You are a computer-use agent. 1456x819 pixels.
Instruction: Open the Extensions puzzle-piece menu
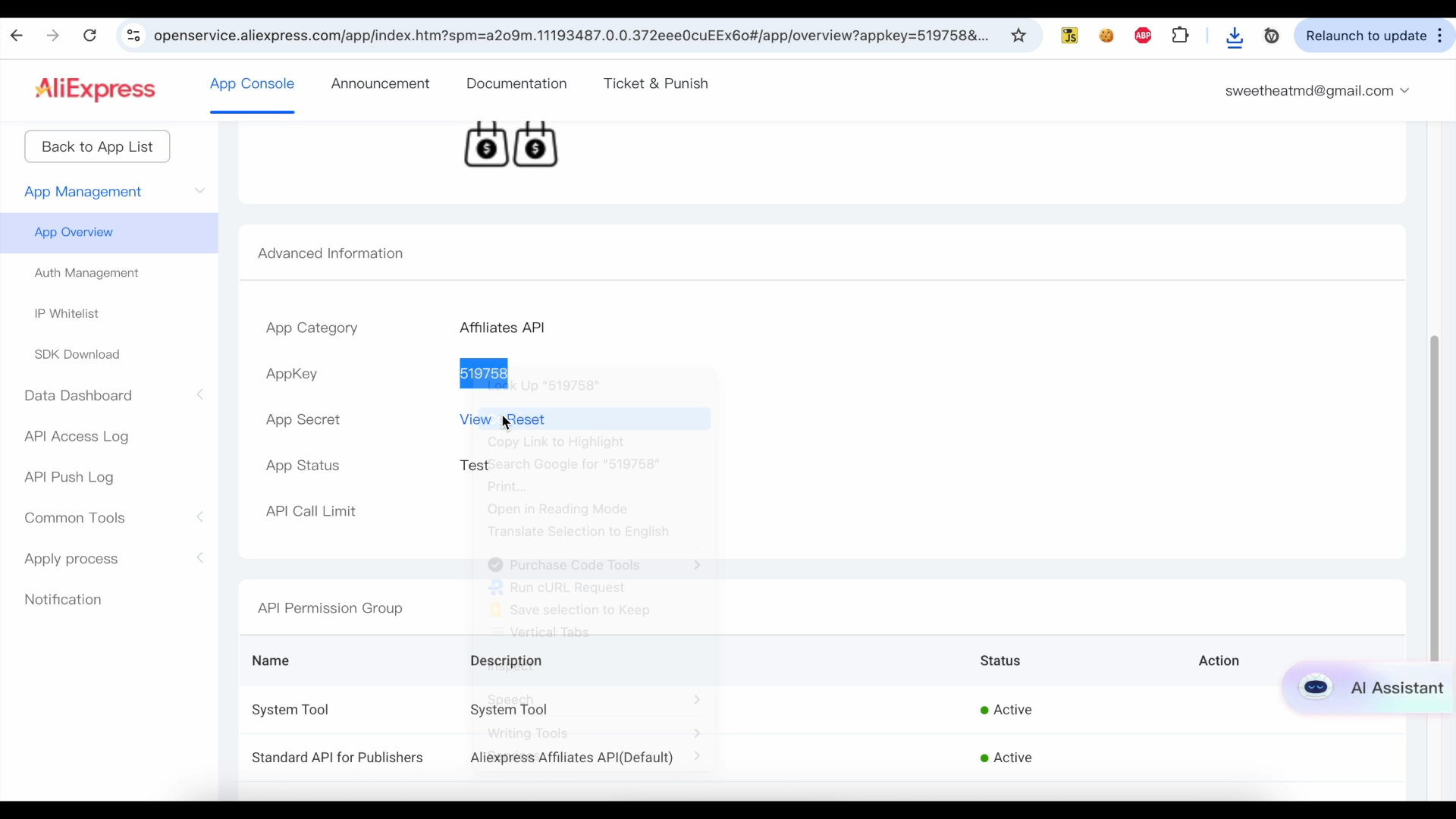click(1180, 36)
